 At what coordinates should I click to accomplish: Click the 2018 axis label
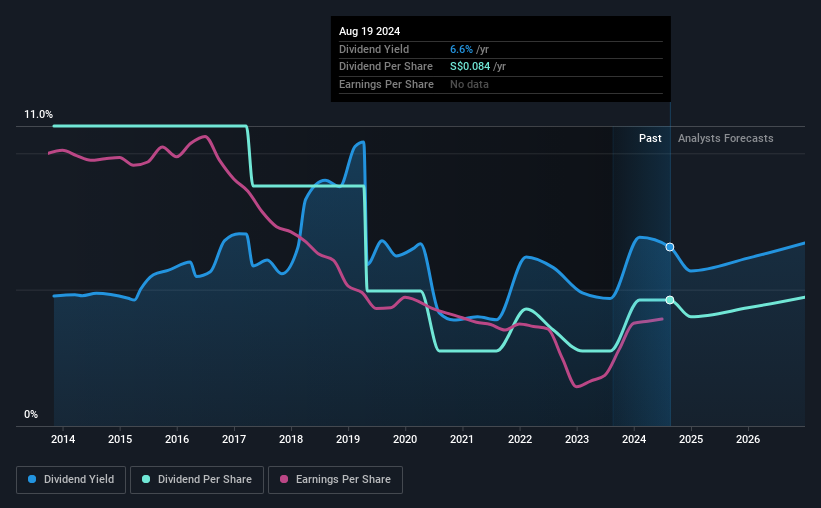click(x=291, y=439)
